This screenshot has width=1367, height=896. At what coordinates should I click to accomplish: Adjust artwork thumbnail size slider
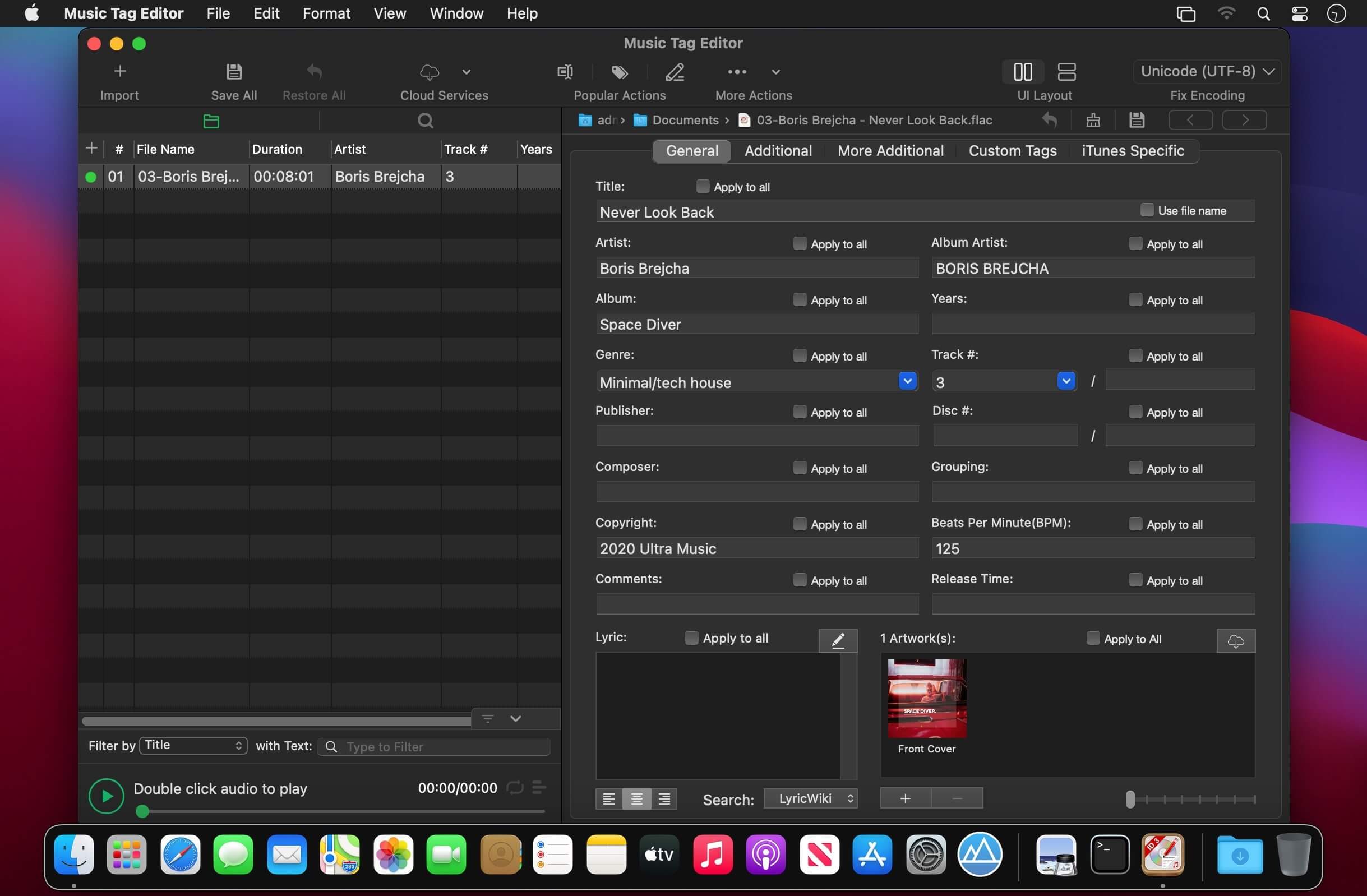coord(1130,799)
